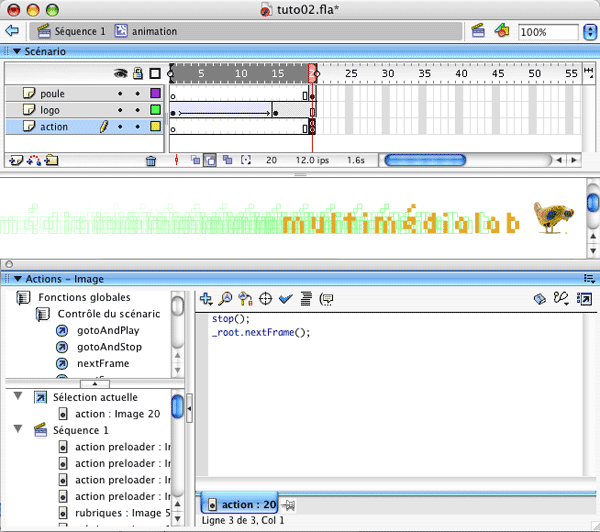The width and height of the screenshot is (600, 532).
Task: Collapse Sélection actuelle tree node
Action: coord(18,396)
